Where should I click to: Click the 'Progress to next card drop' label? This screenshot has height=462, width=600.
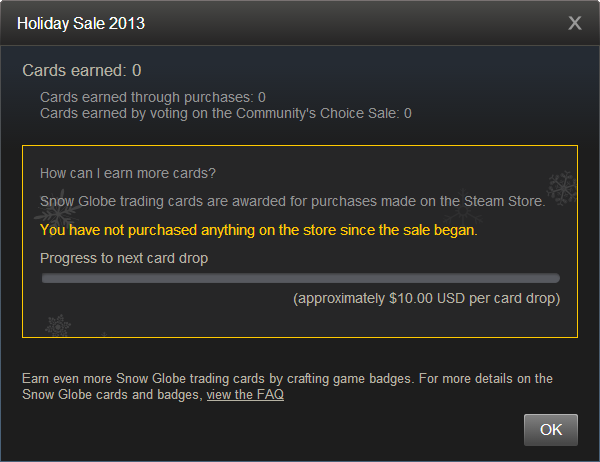(124, 258)
